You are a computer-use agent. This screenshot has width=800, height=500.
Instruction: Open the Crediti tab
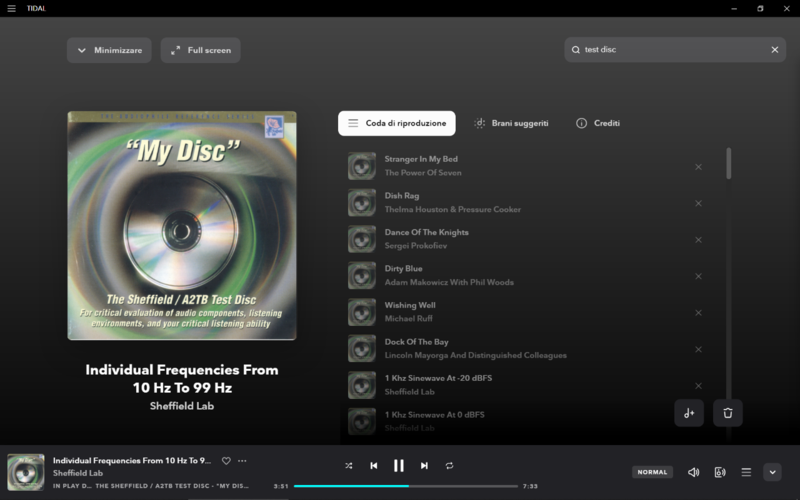tap(598, 123)
